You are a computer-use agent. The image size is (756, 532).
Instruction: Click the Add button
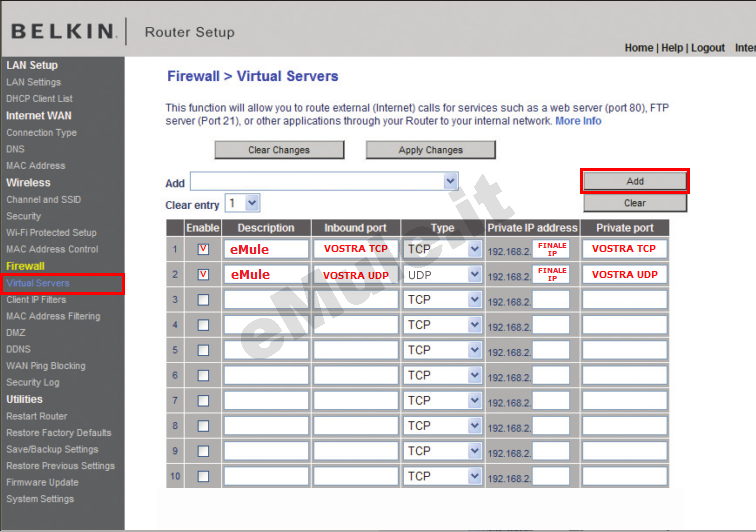pyautogui.click(x=635, y=181)
